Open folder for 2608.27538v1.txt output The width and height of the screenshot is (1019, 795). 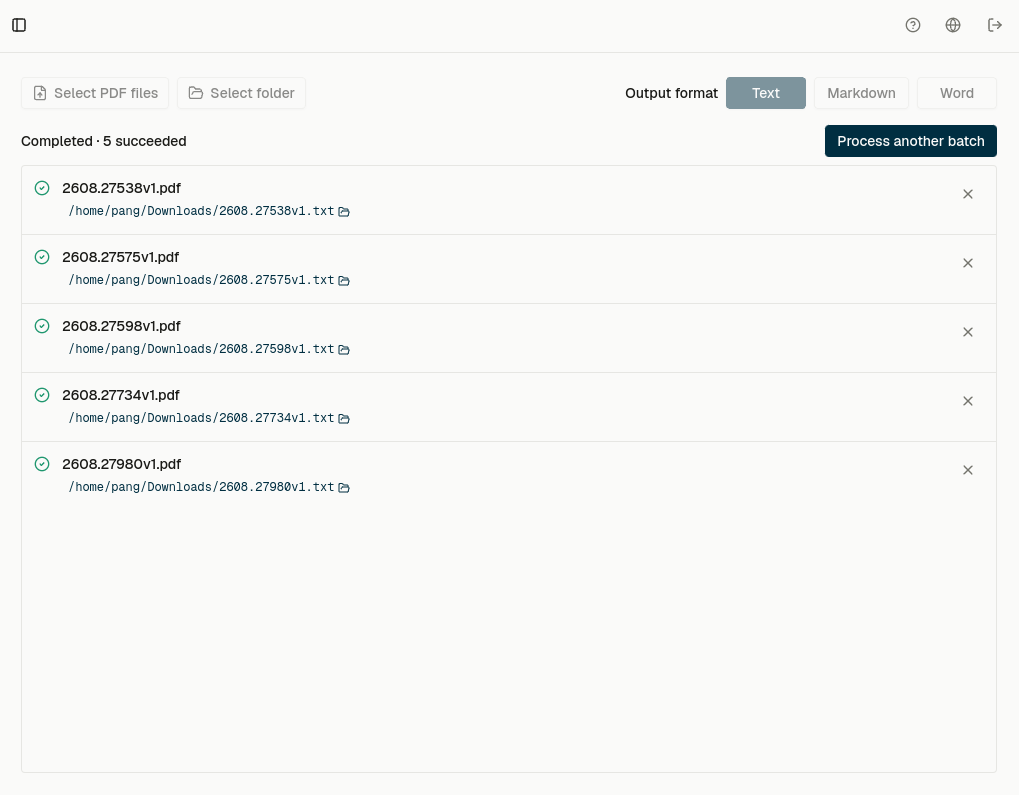pyautogui.click(x=344, y=211)
